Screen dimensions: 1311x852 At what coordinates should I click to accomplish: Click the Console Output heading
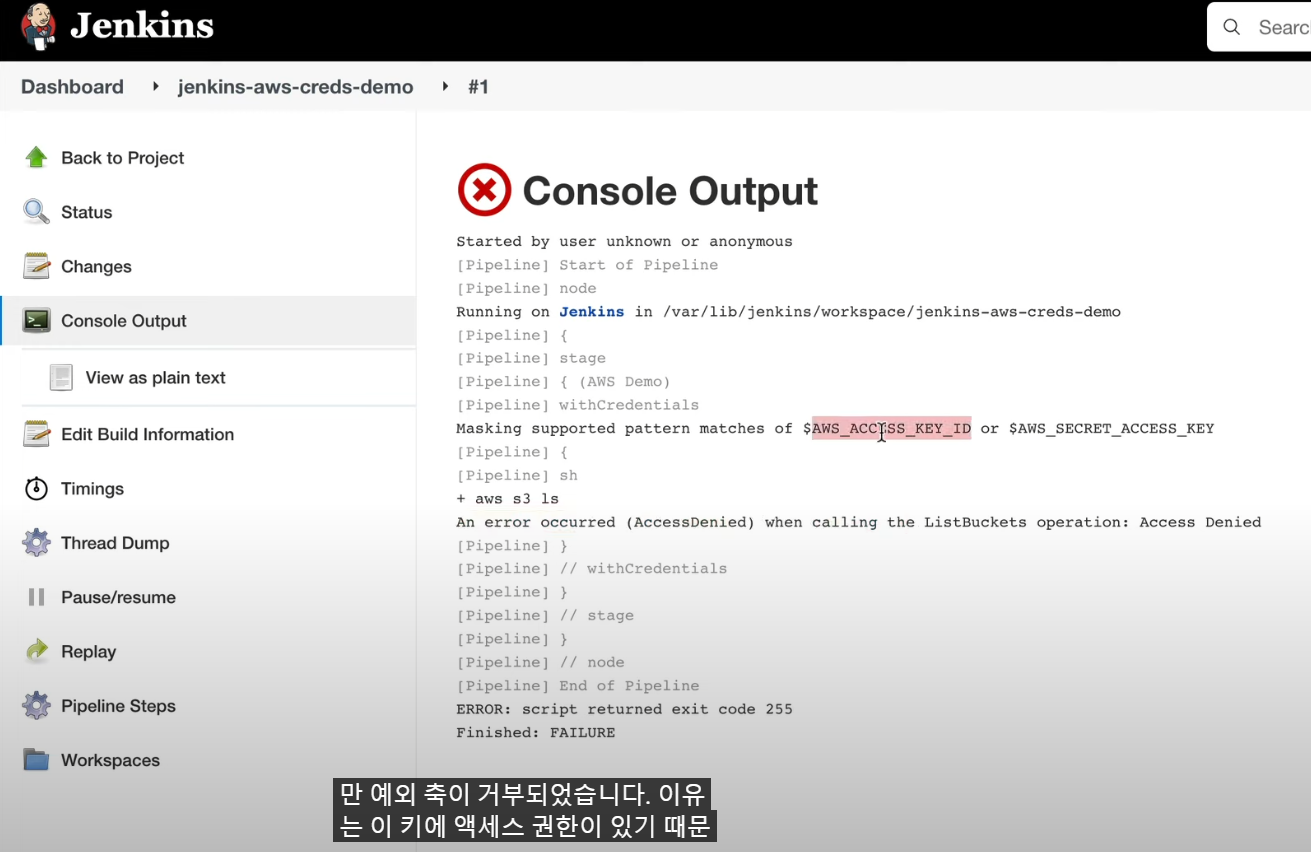[670, 191]
